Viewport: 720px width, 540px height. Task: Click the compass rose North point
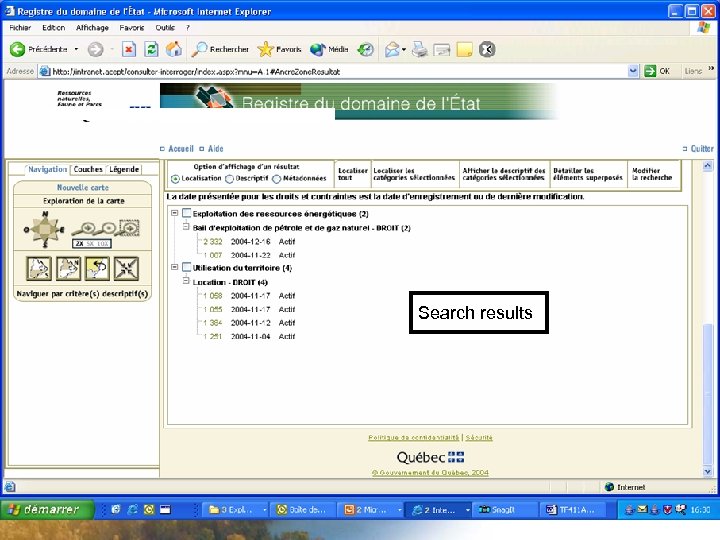coord(45,214)
